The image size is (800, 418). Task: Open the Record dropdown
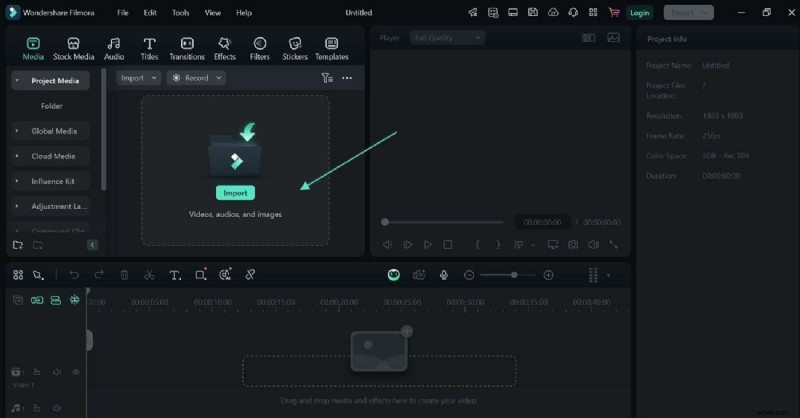196,78
